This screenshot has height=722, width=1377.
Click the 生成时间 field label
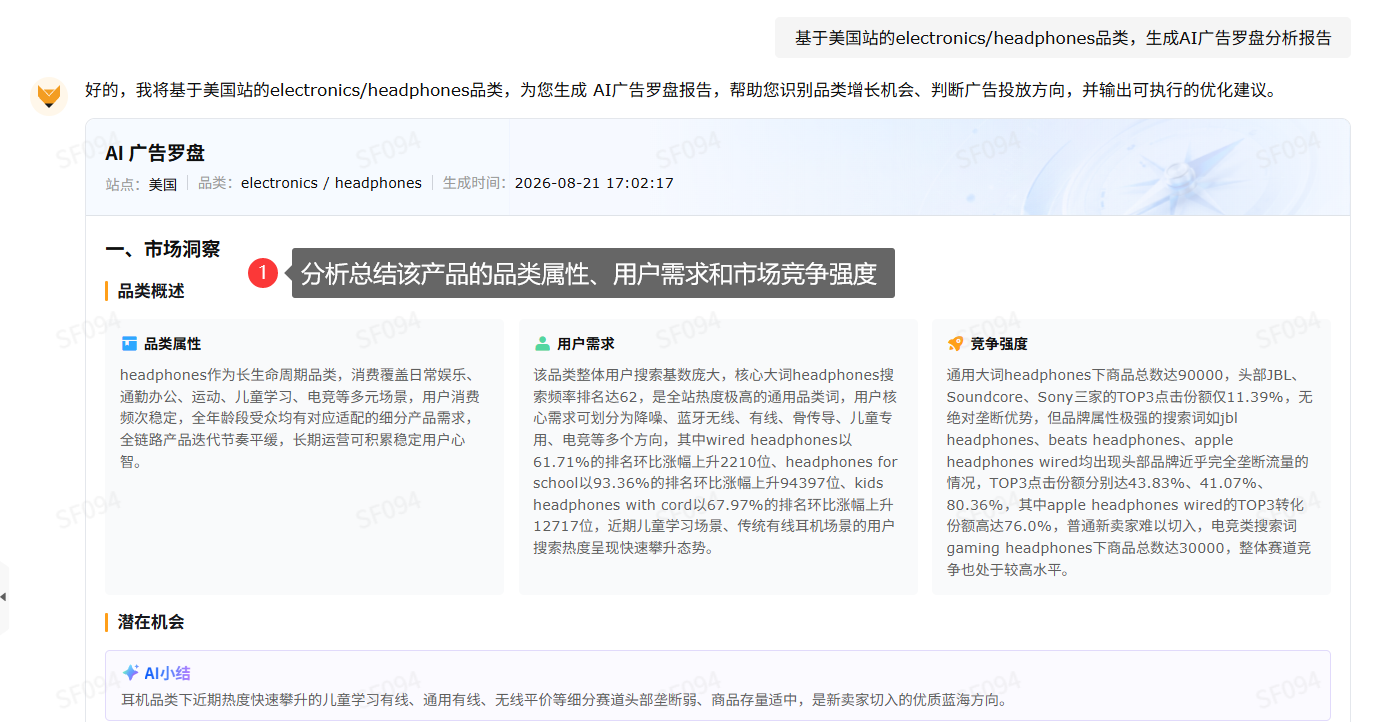[x=475, y=183]
